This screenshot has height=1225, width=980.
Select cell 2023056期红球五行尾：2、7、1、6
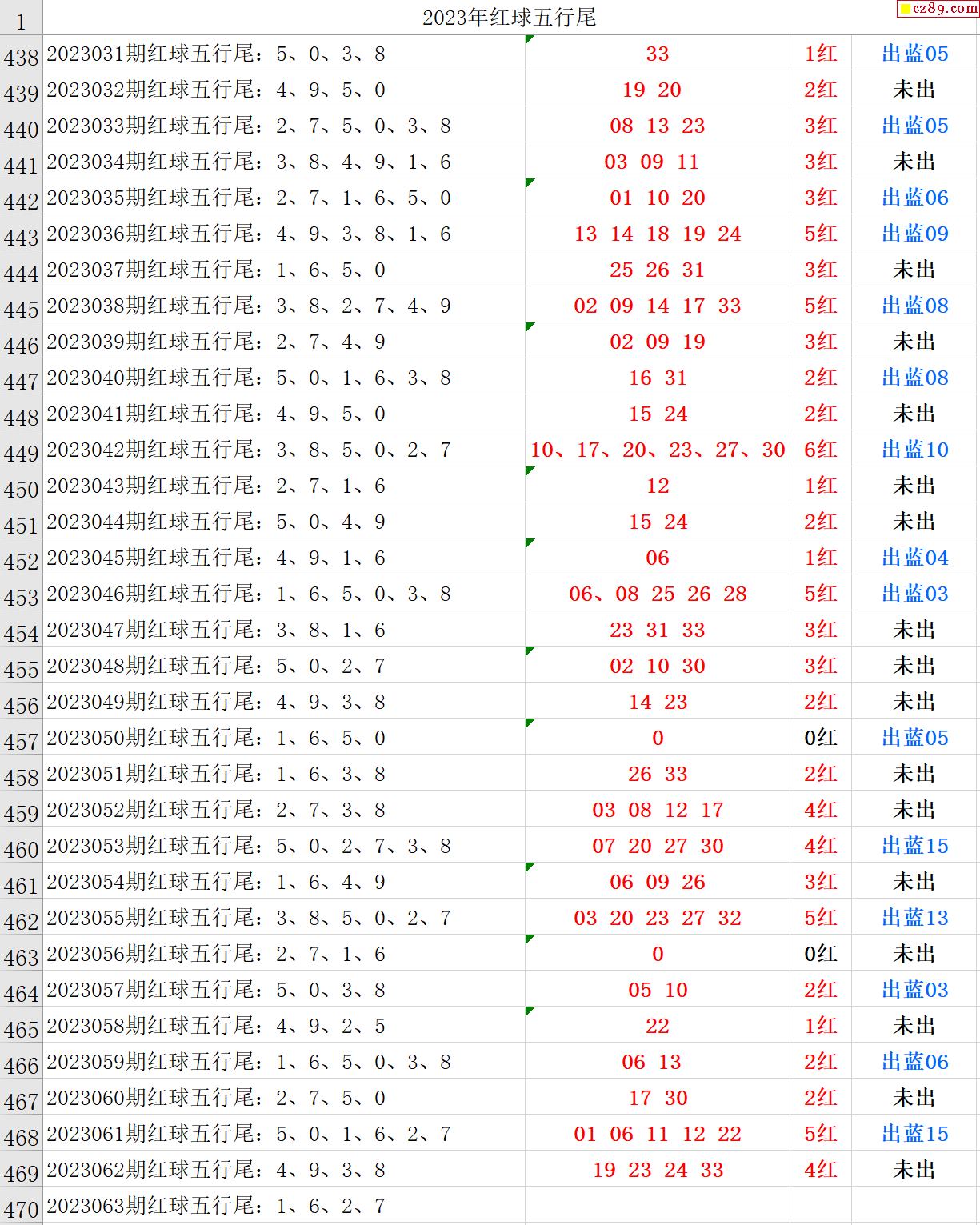point(284,954)
